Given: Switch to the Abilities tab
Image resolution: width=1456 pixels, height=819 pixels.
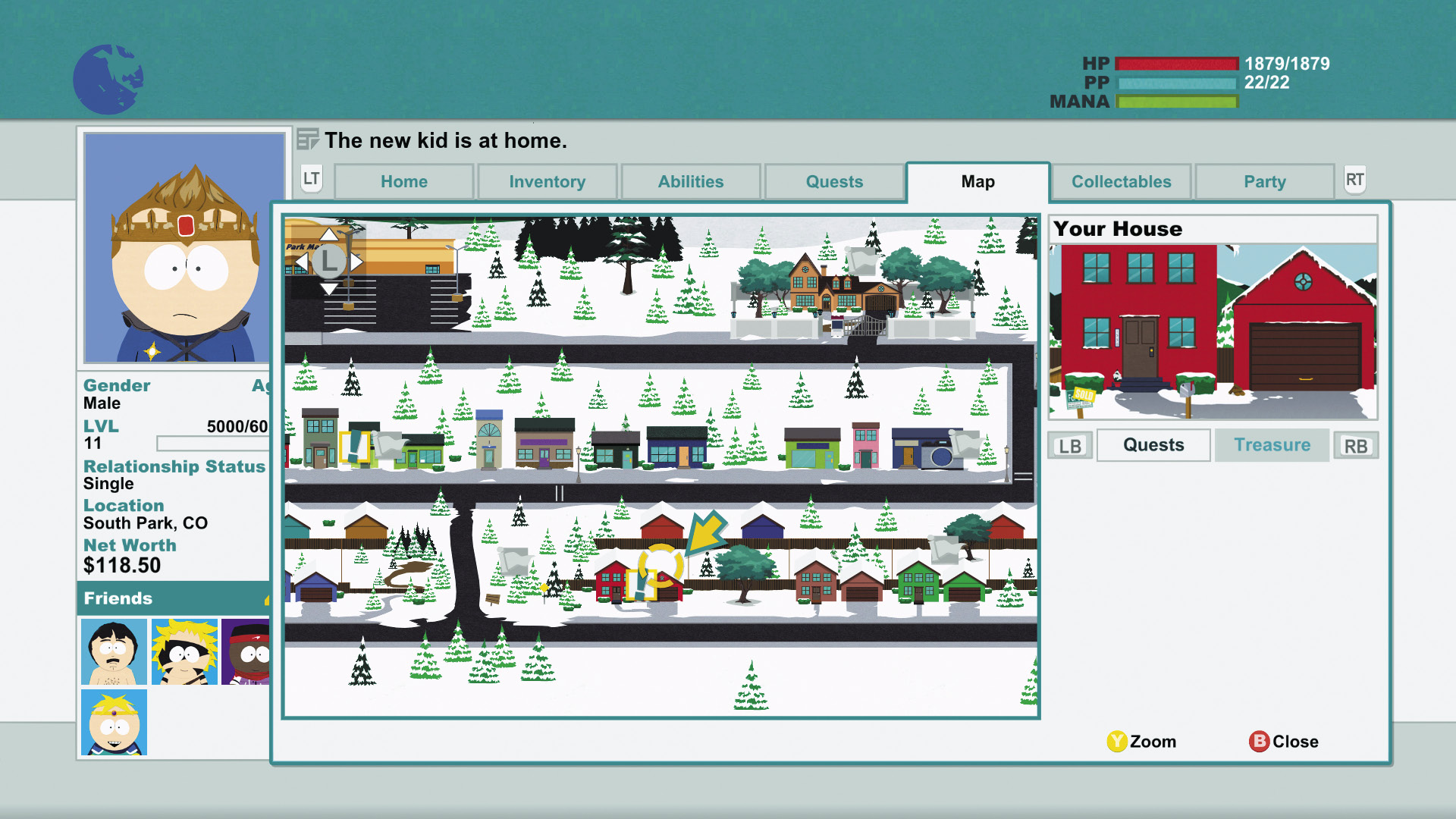Looking at the screenshot, I should (691, 182).
